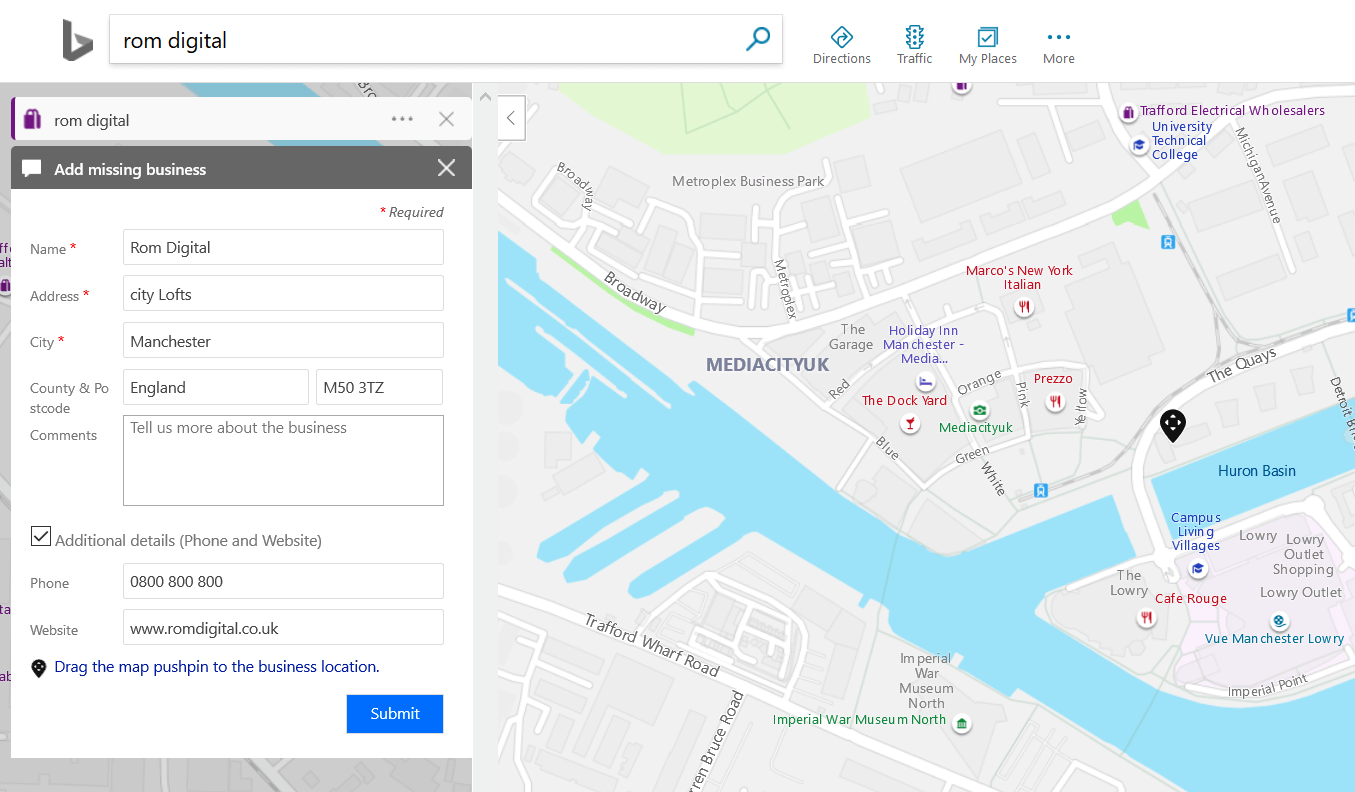The height and width of the screenshot is (792, 1355).
Task: Click the Website input field
Action: [x=283, y=628]
